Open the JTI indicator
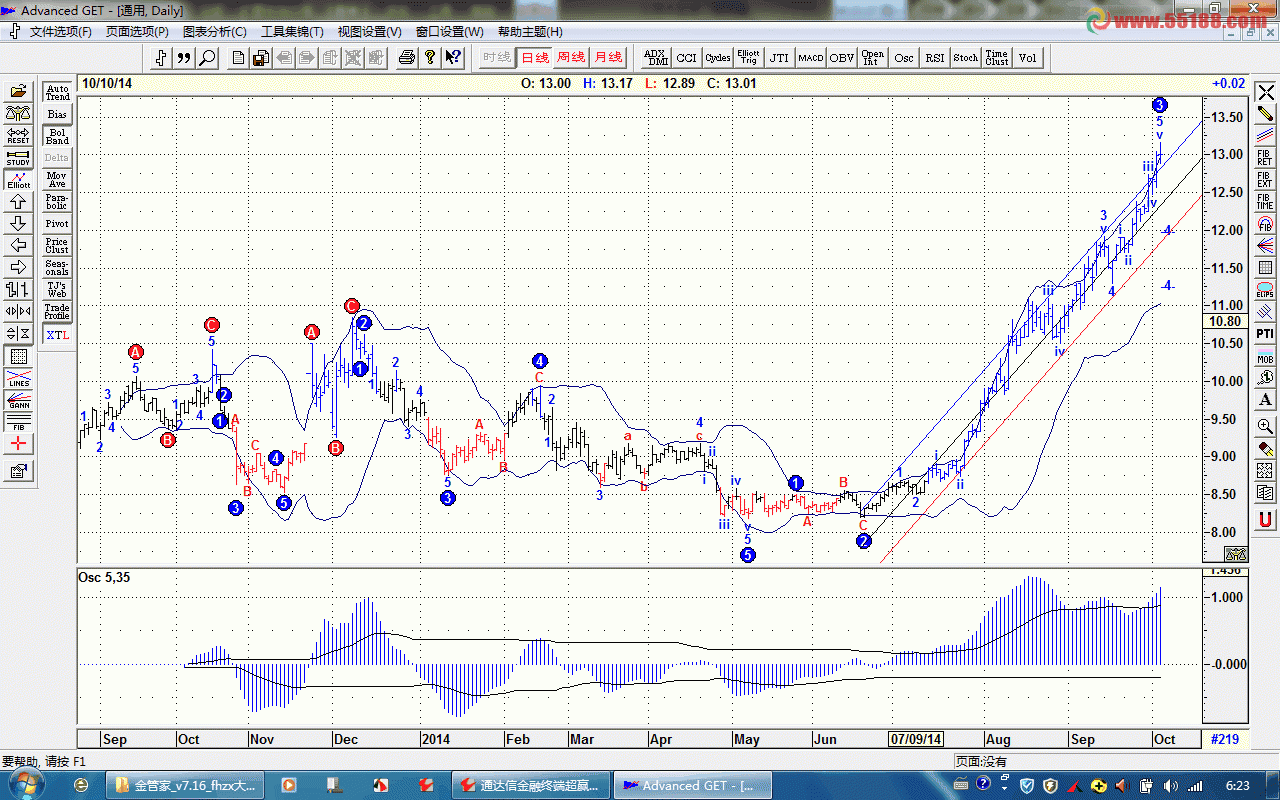The image size is (1280, 800). tap(779, 58)
